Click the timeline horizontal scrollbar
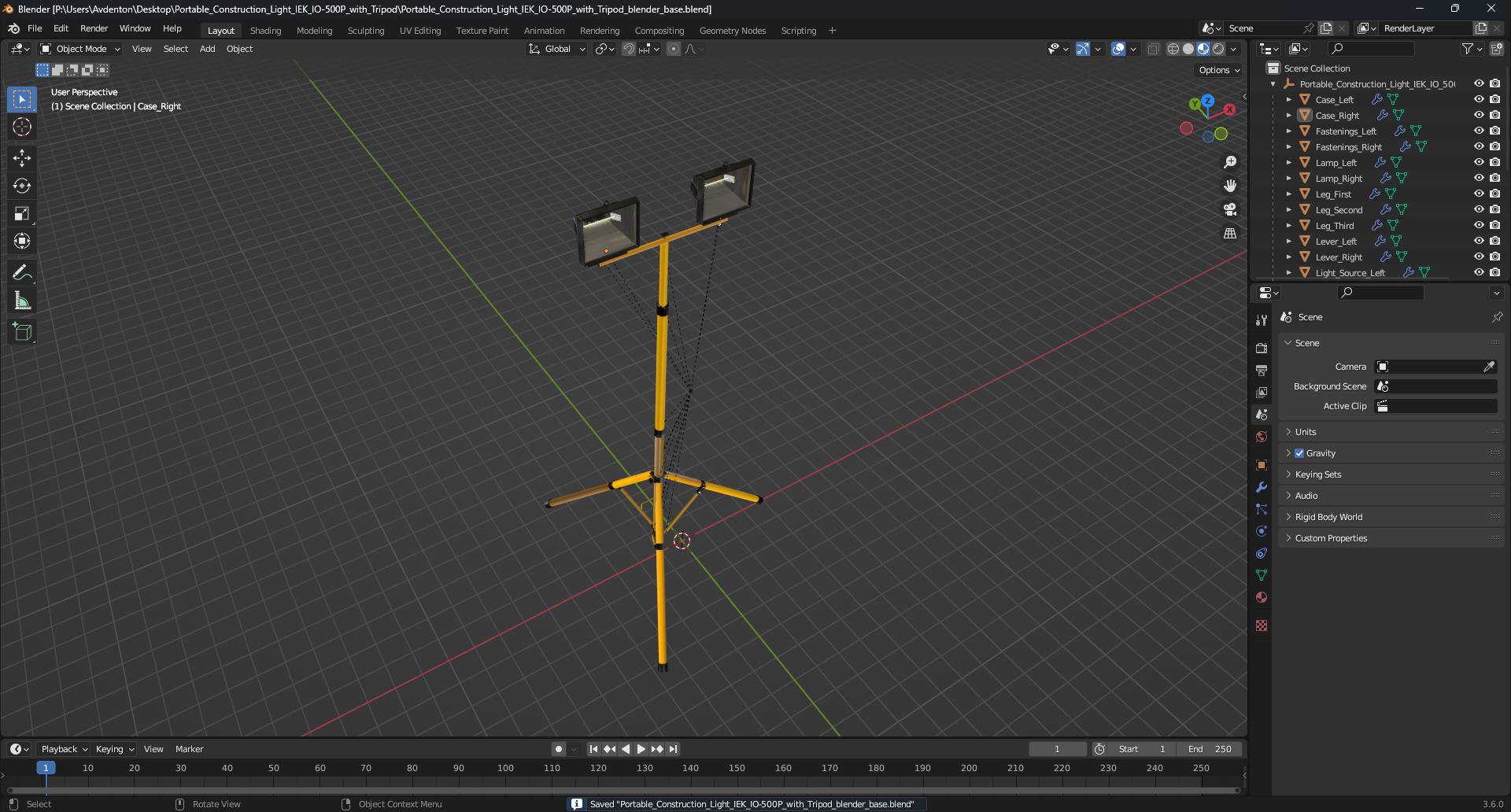This screenshot has height=812, width=1511. point(623,790)
